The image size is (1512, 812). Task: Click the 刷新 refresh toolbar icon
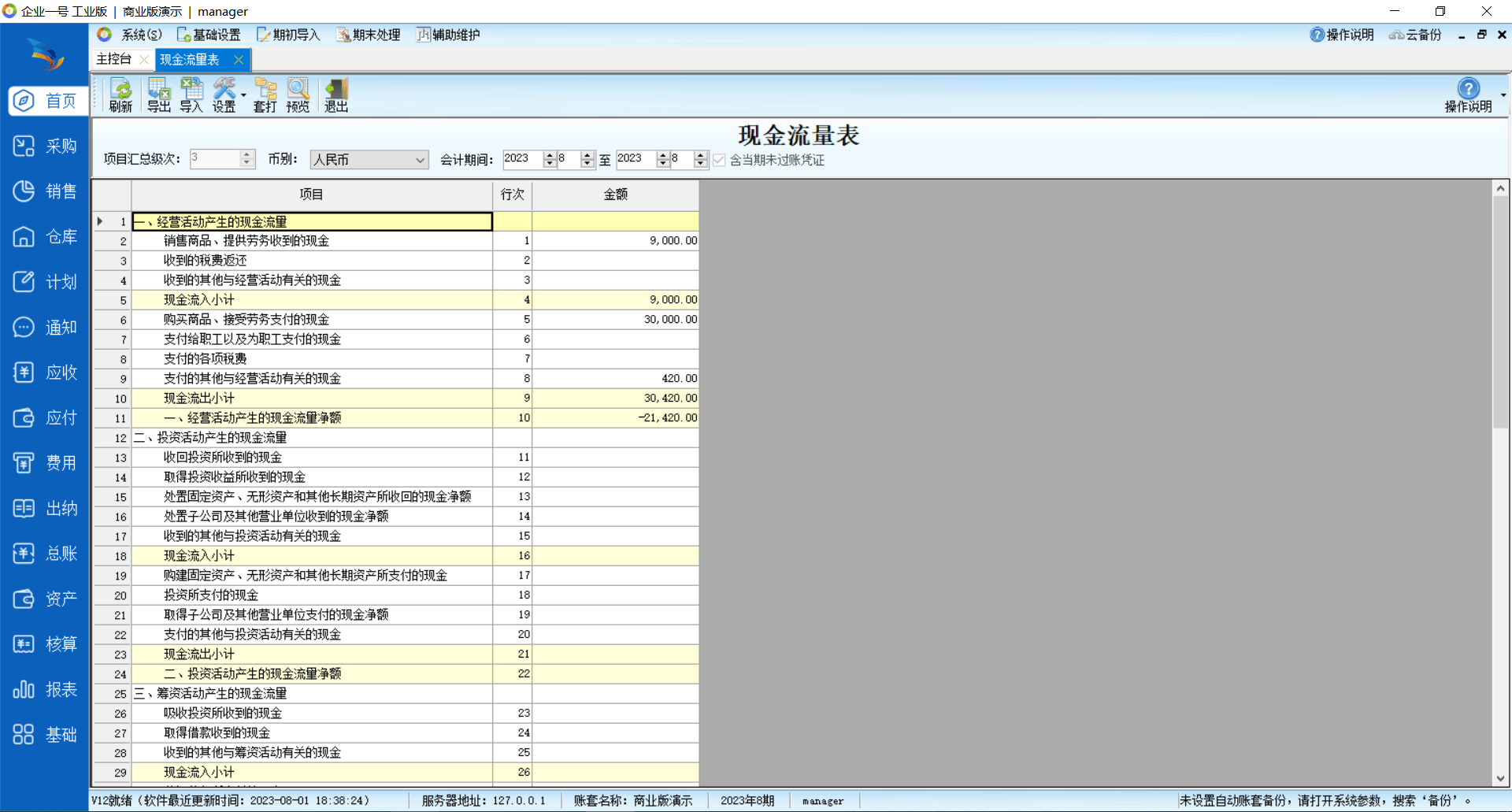point(120,95)
